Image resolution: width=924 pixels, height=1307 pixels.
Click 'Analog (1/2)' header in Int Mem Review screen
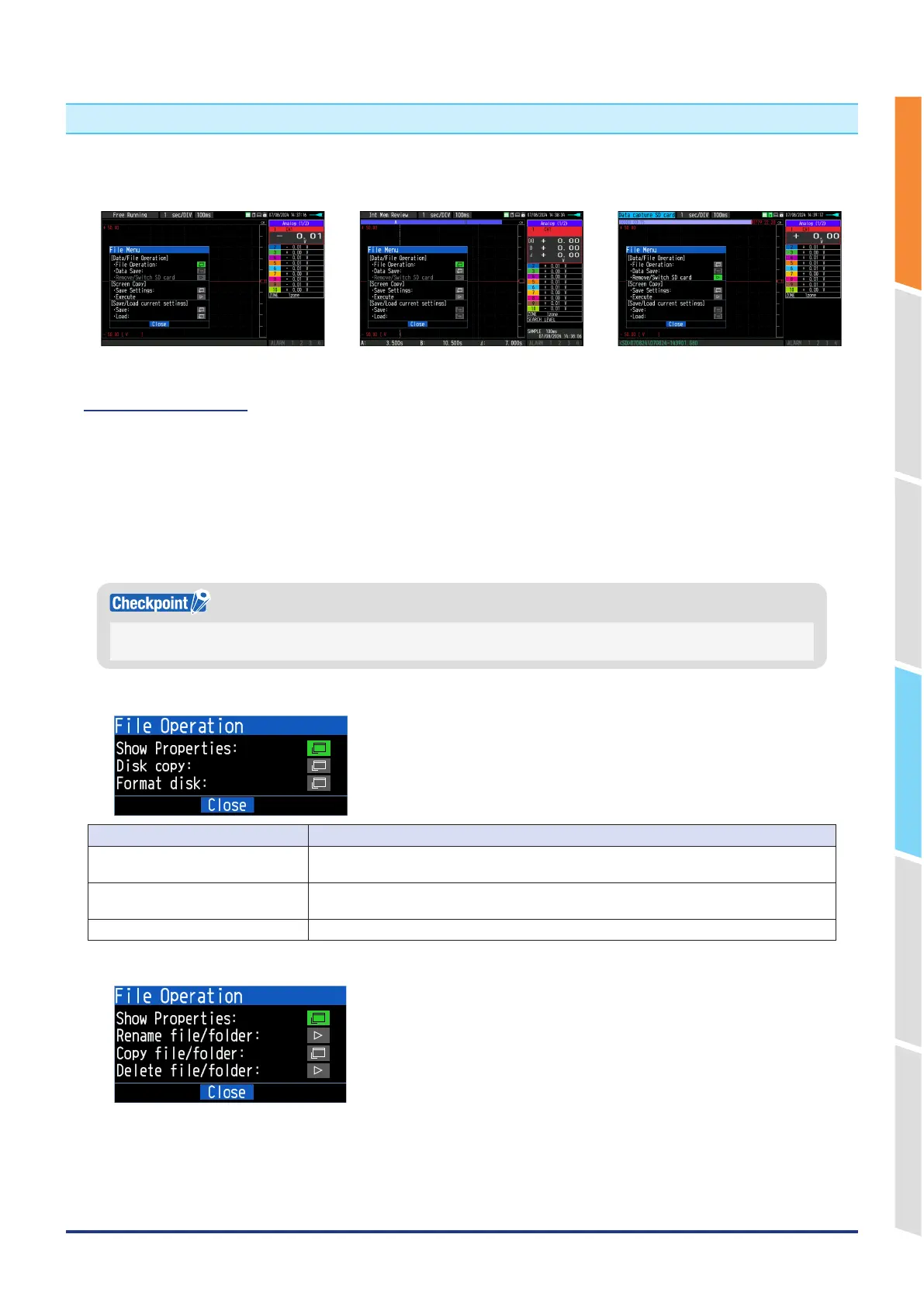click(x=555, y=224)
